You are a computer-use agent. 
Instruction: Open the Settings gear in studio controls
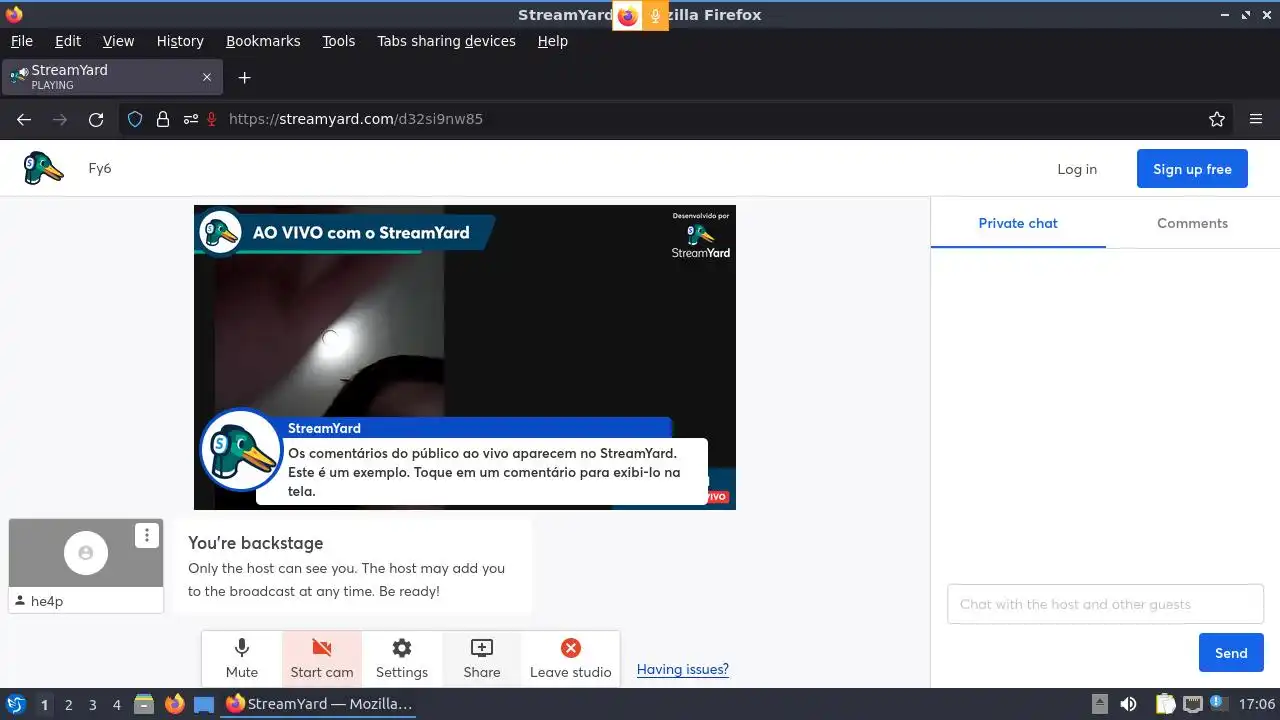[x=402, y=659]
